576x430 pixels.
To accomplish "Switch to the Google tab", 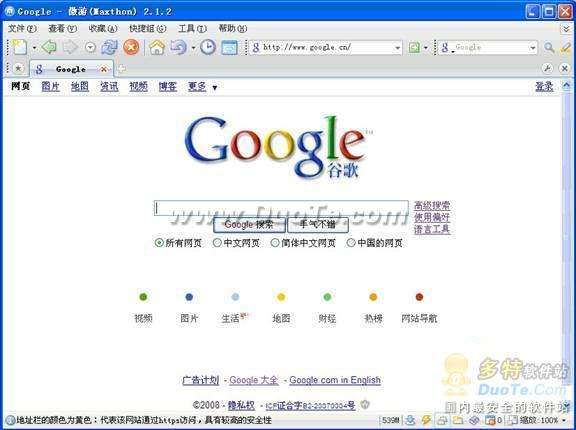I will pyautogui.click(x=71, y=69).
